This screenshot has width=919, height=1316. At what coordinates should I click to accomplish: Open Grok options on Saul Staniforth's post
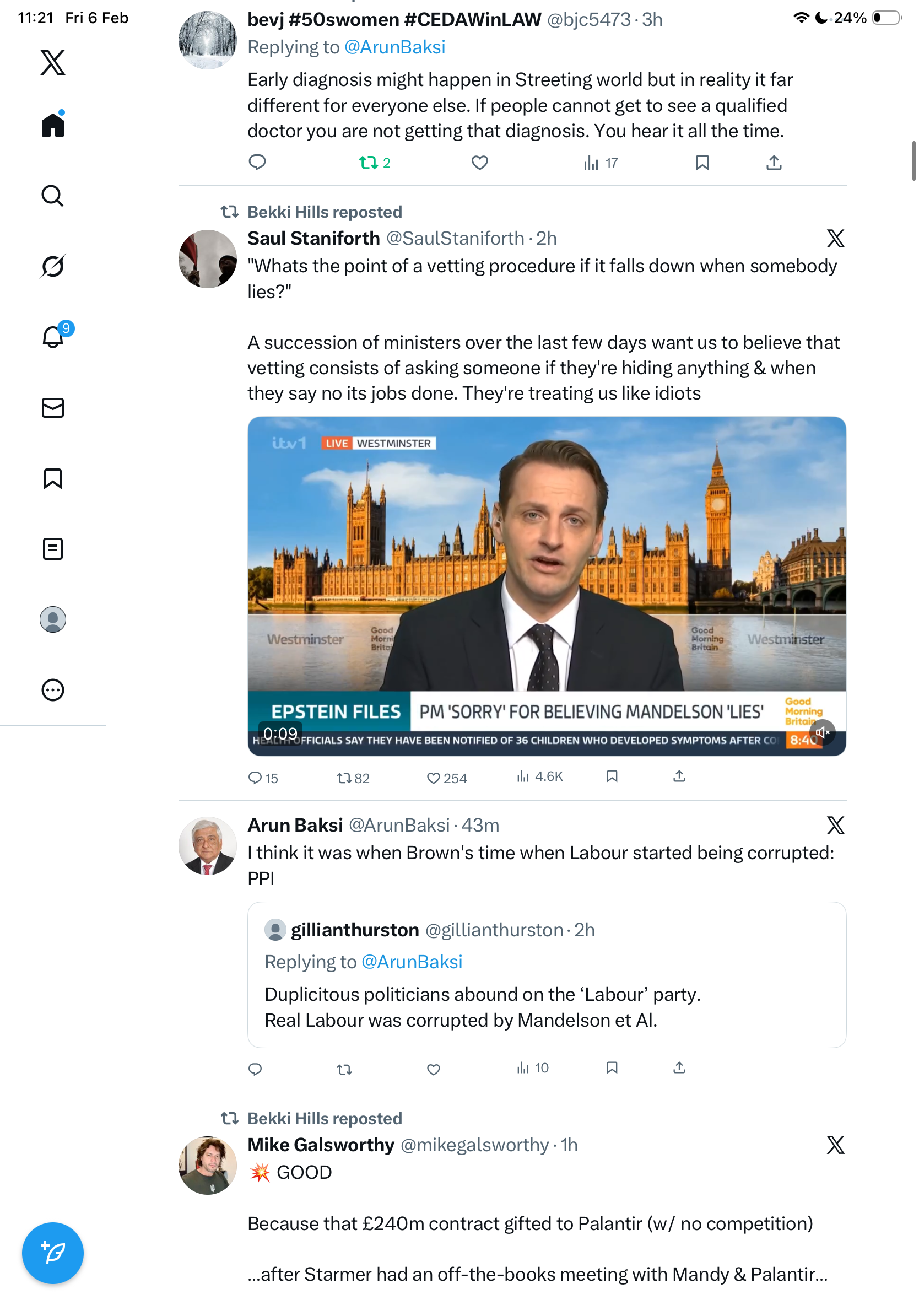pyautogui.click(x=835, y=239)
